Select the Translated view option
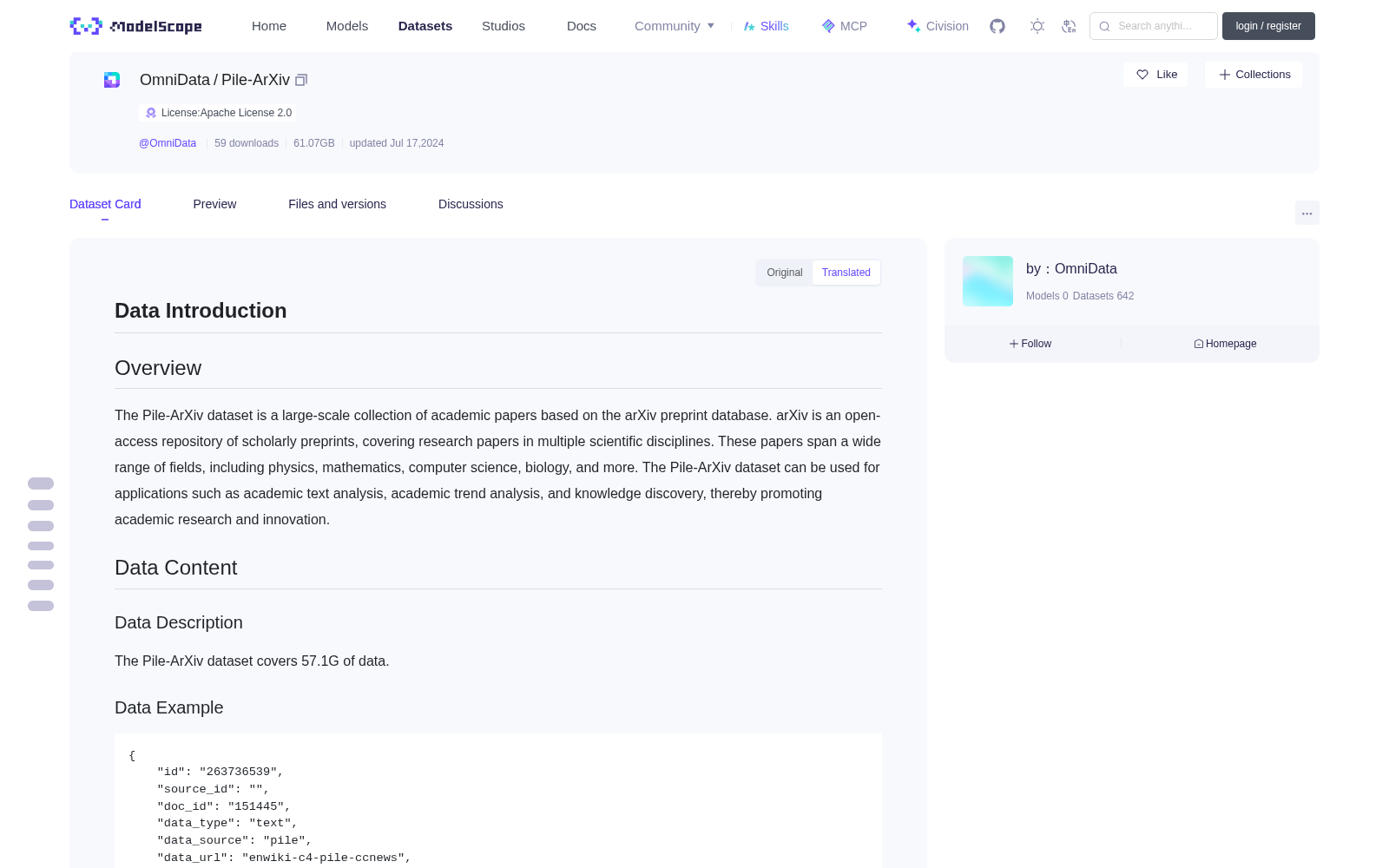 pos(846,273)
